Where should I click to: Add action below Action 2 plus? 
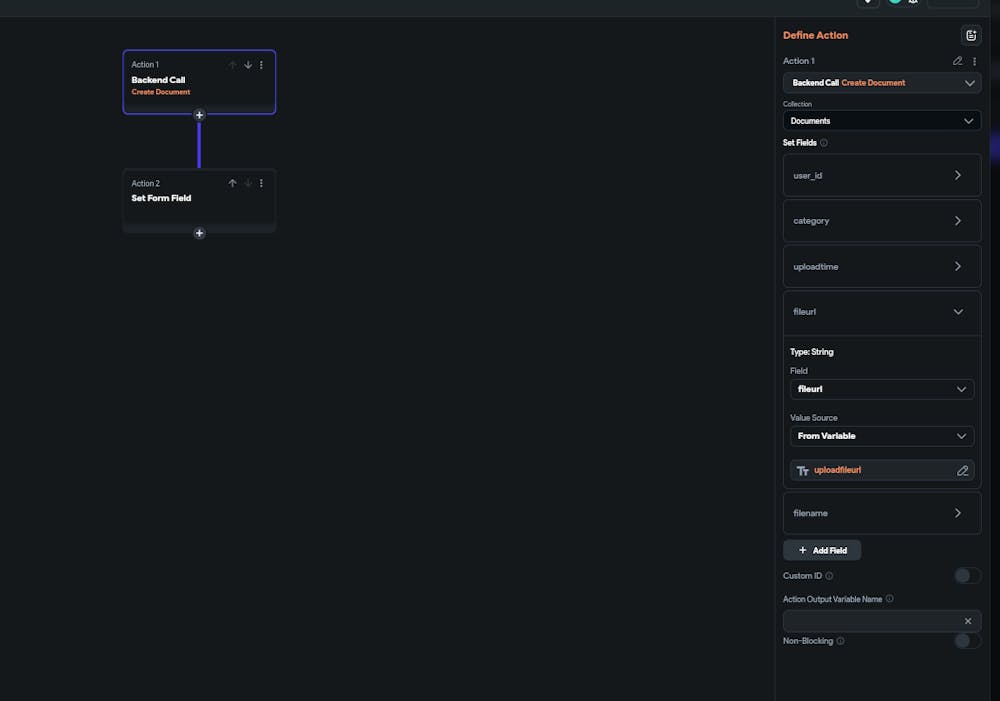click(199, 233)
